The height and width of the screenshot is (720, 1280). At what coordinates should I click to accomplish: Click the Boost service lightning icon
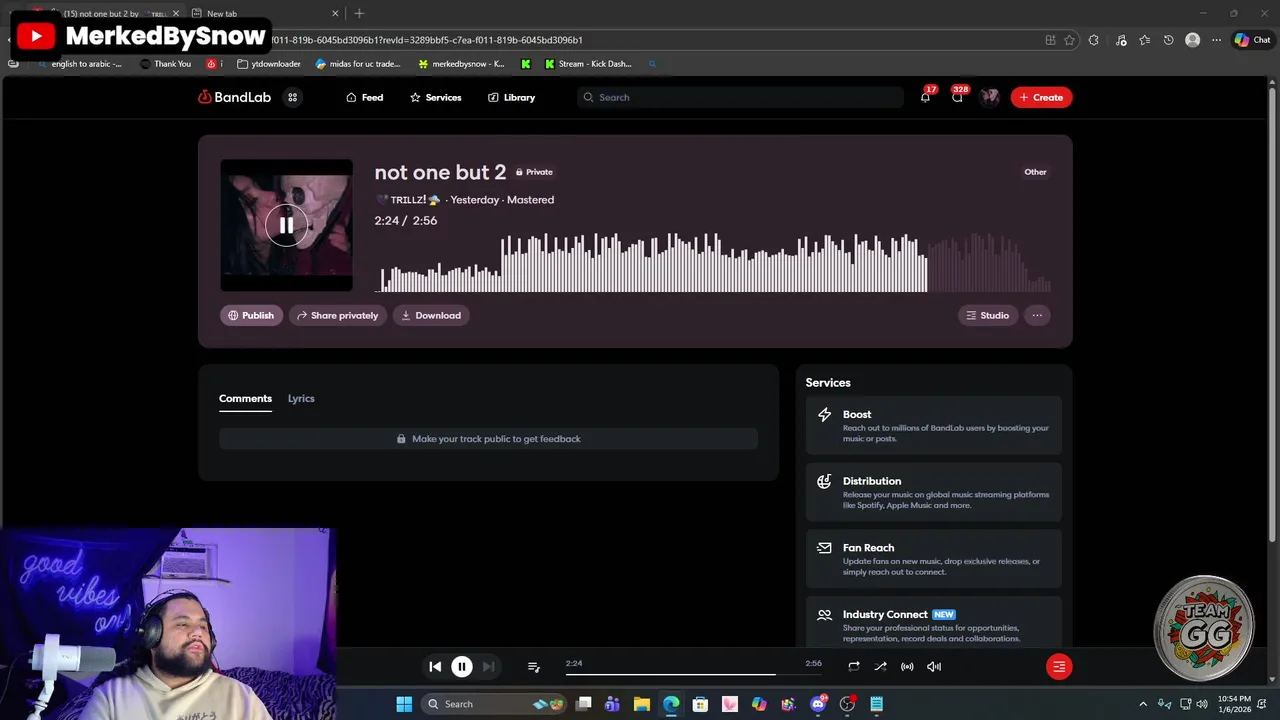[x=824, y=414]
